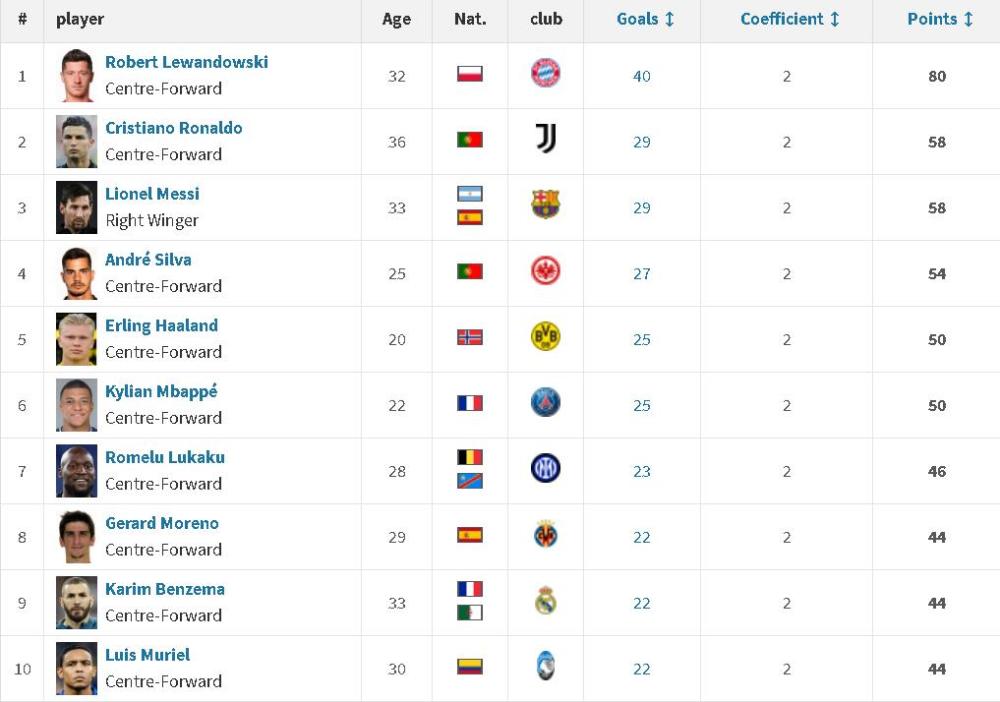1000x702 pixels.
Task: Click the Villarreal club crest
Action: click(545, 534)
